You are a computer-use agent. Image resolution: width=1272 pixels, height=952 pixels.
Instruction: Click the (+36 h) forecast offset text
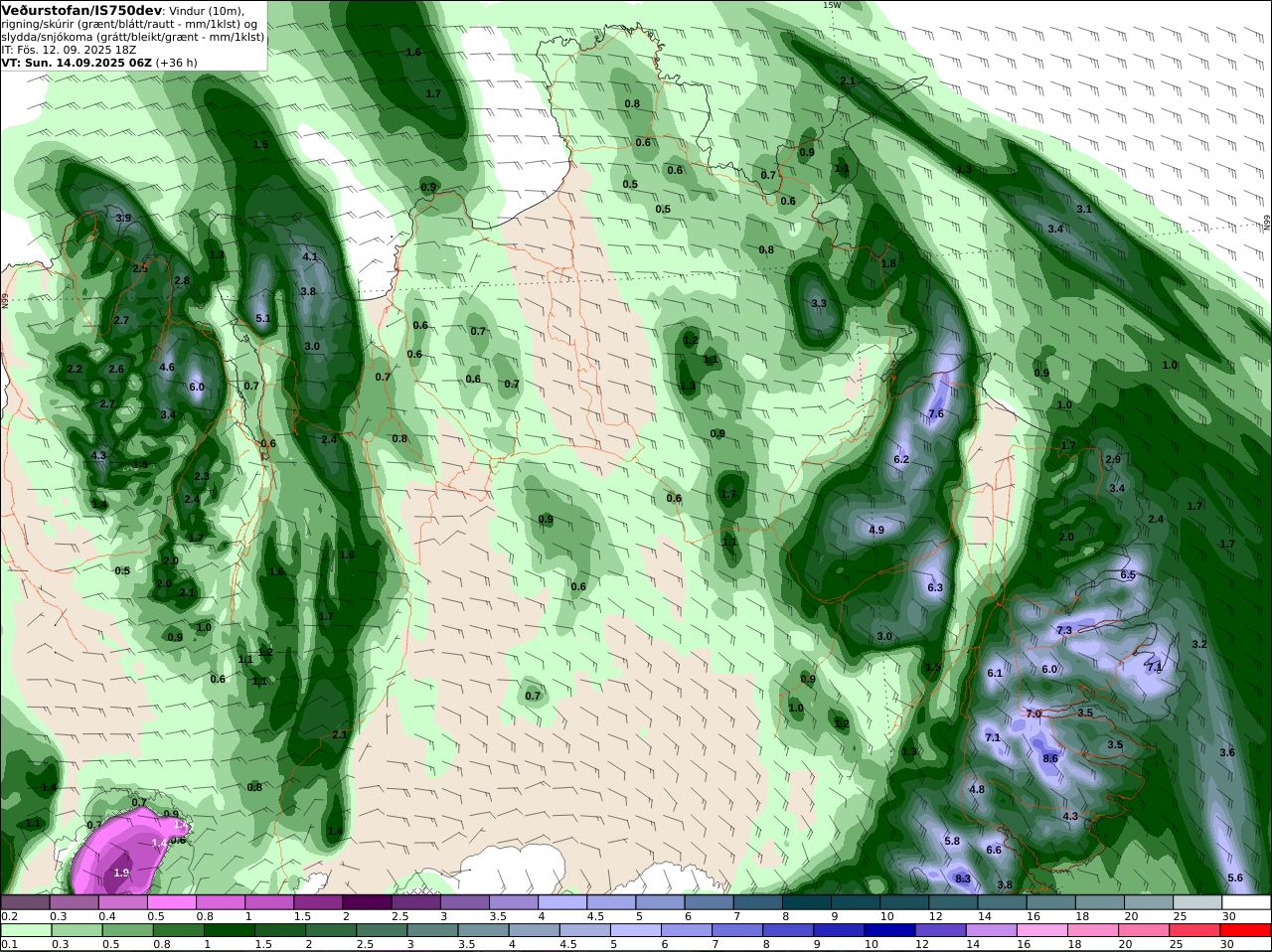177,63
